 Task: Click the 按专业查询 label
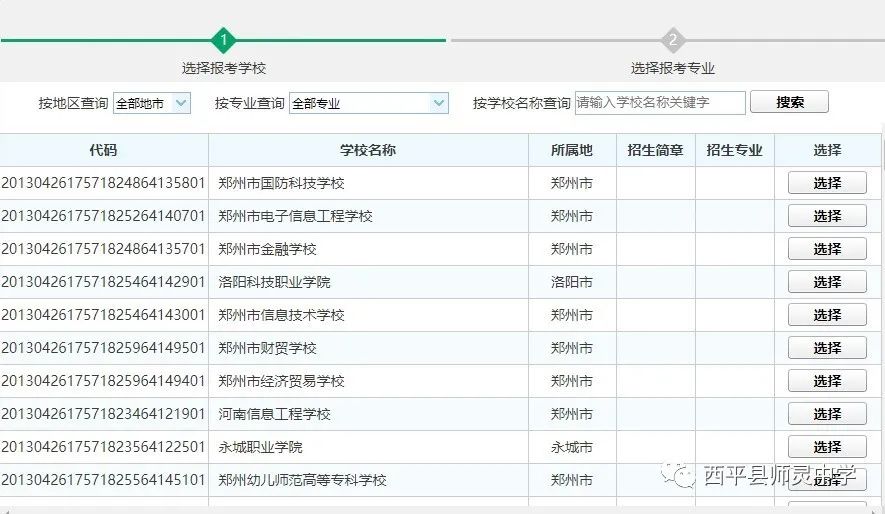[x=249, y=103]
